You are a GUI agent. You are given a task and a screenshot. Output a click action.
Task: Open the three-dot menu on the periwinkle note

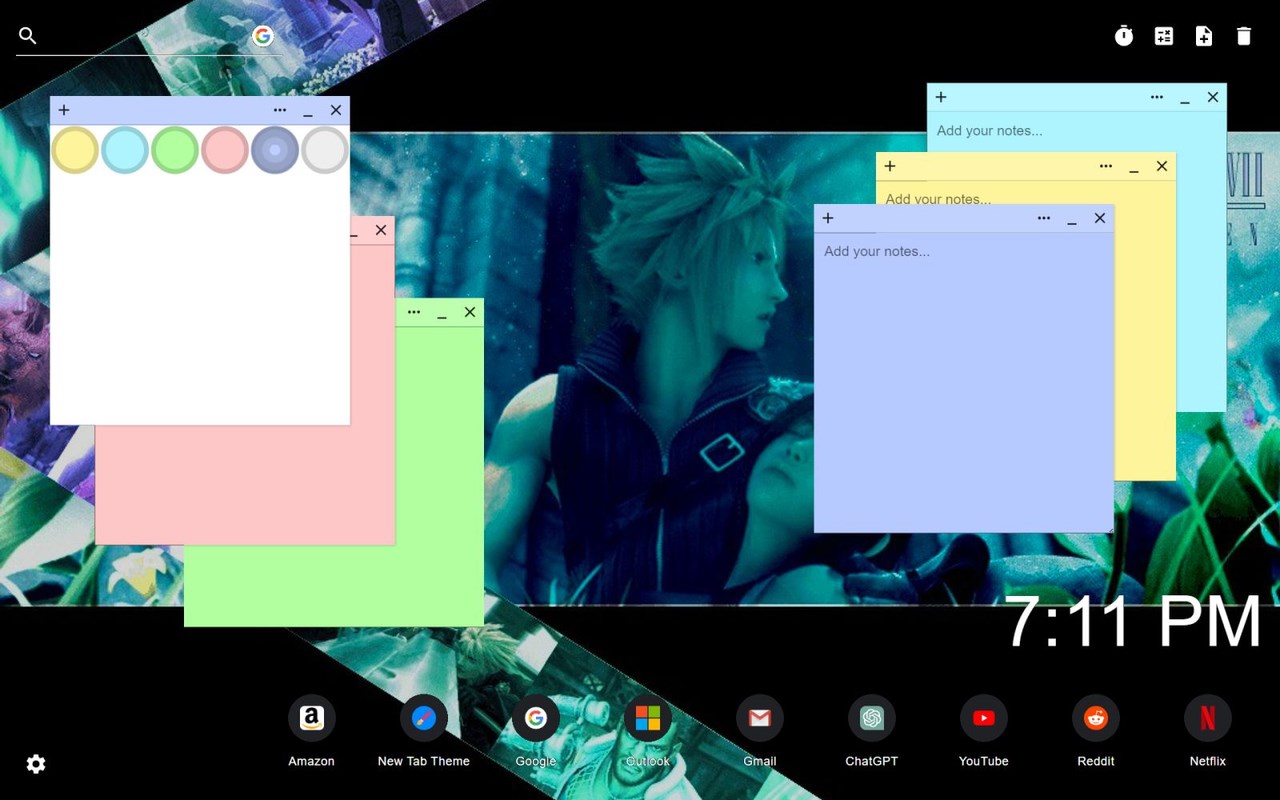[x=1044, y=218]
